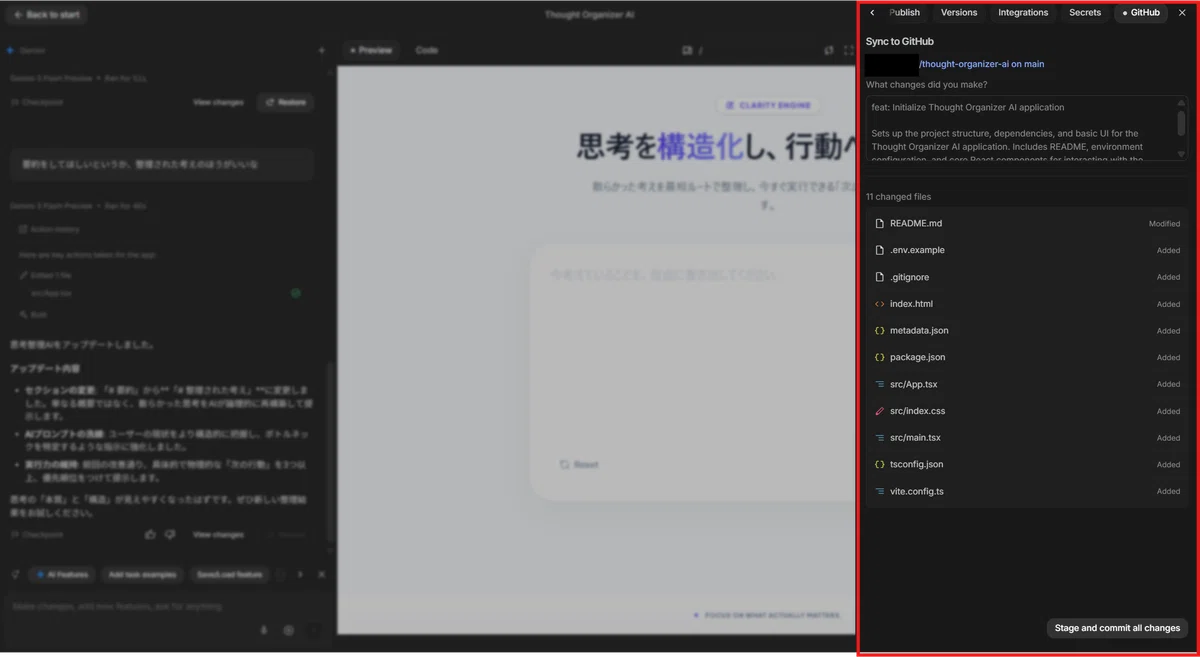Click the pink brush icon beside src/index.css
1200x657 pixels.
[880, 411]
